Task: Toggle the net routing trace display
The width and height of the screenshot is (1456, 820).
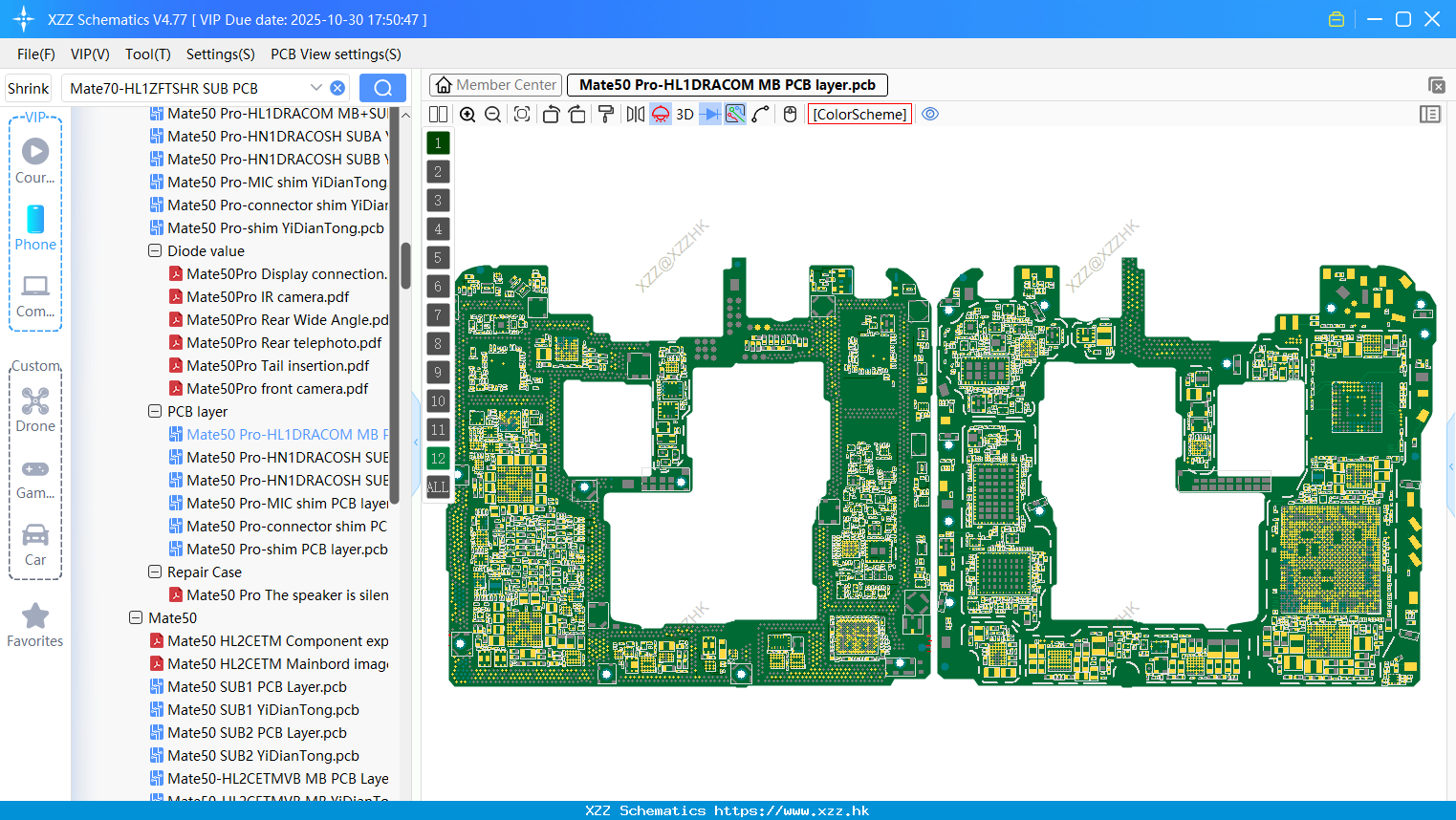Action: [735, 114]
